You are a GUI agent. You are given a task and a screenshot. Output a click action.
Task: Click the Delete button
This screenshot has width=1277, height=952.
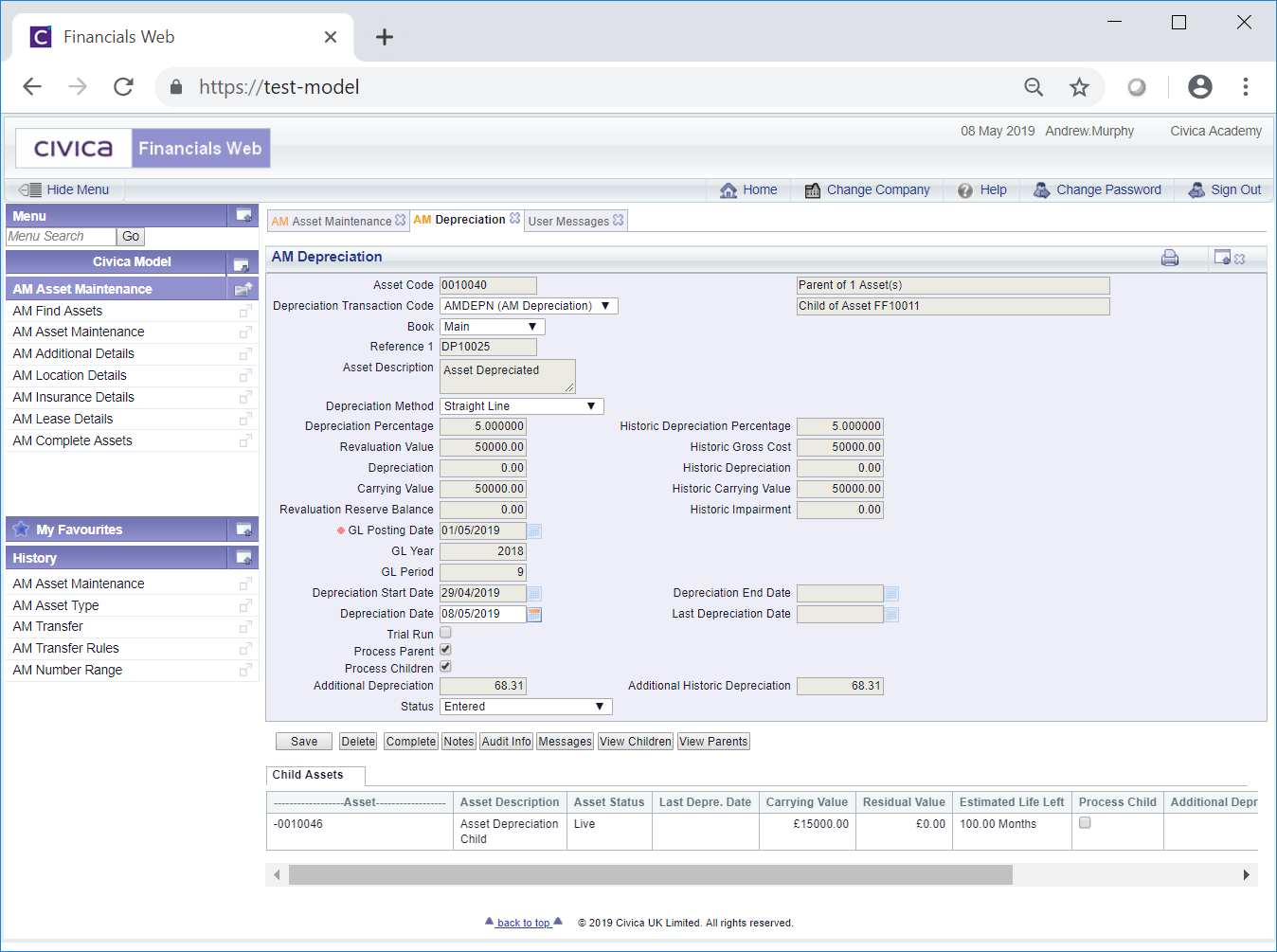pyautogui.click(x=358, y=742)
